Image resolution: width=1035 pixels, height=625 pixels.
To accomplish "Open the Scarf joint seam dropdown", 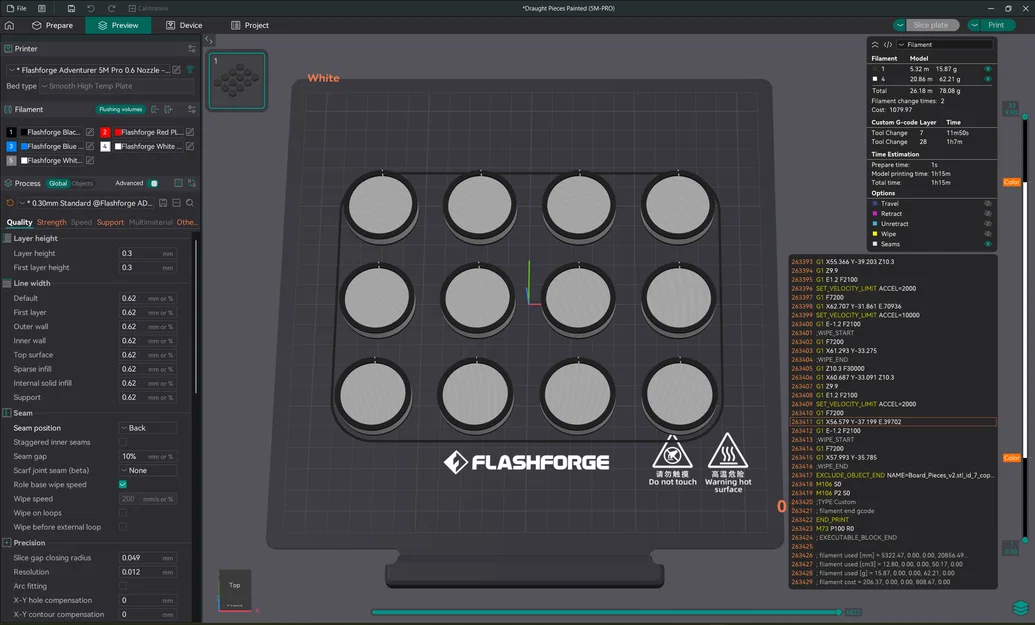I will click(x=147, y=471).
